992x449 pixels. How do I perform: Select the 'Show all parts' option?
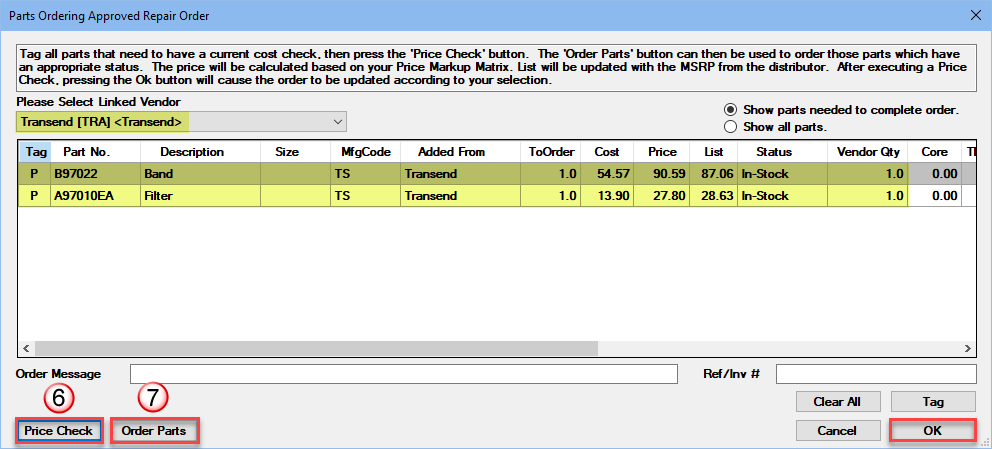click(x=731, y=127)
